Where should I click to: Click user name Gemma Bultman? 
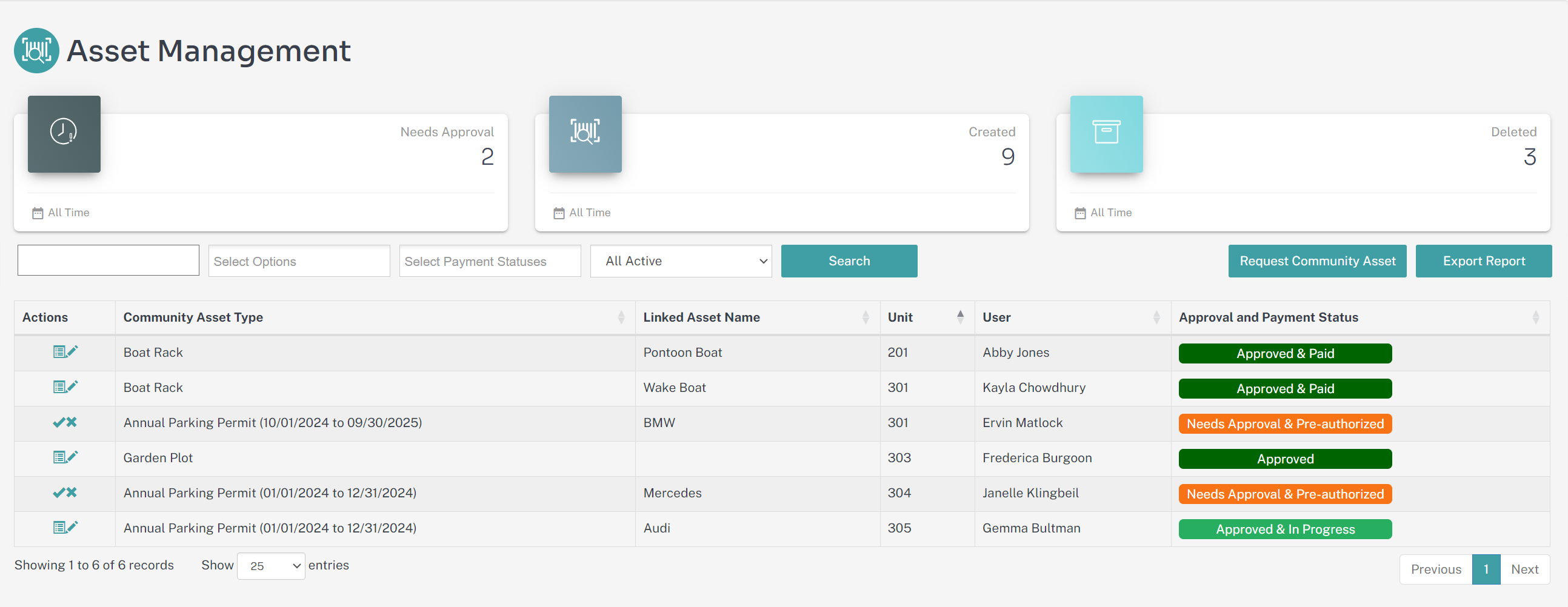(1031, 528)
